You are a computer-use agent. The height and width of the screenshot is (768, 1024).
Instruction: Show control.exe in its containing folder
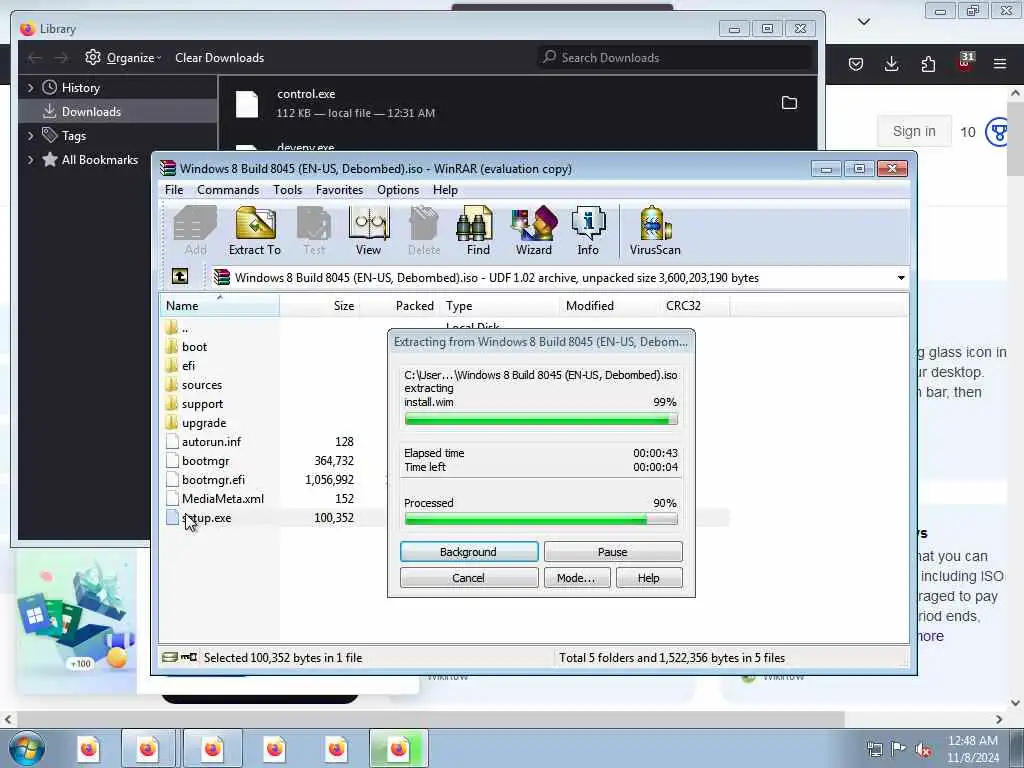click(789, 103)
